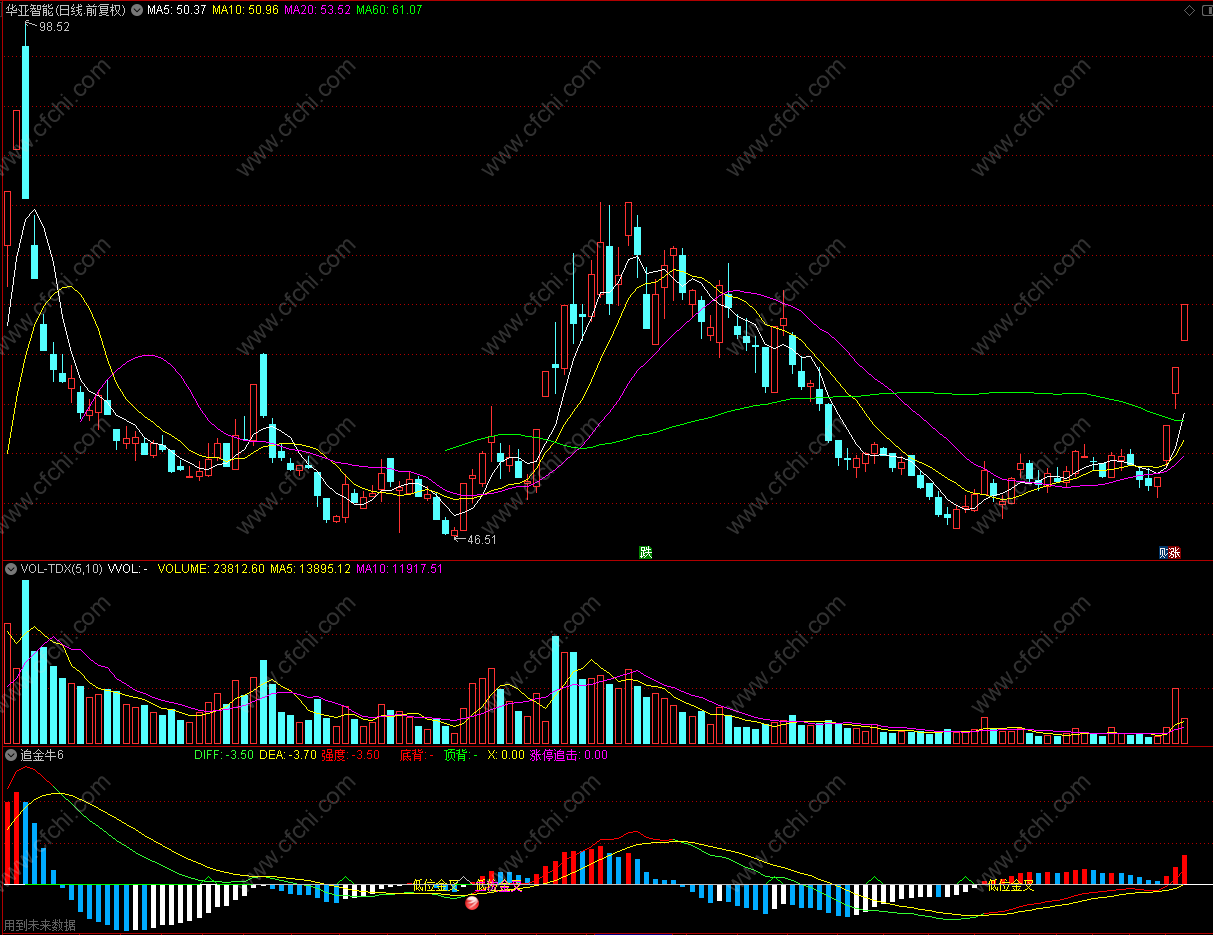Click the red ball signal icon
The width and height of the screenshot is (1213, 935).
472,903
